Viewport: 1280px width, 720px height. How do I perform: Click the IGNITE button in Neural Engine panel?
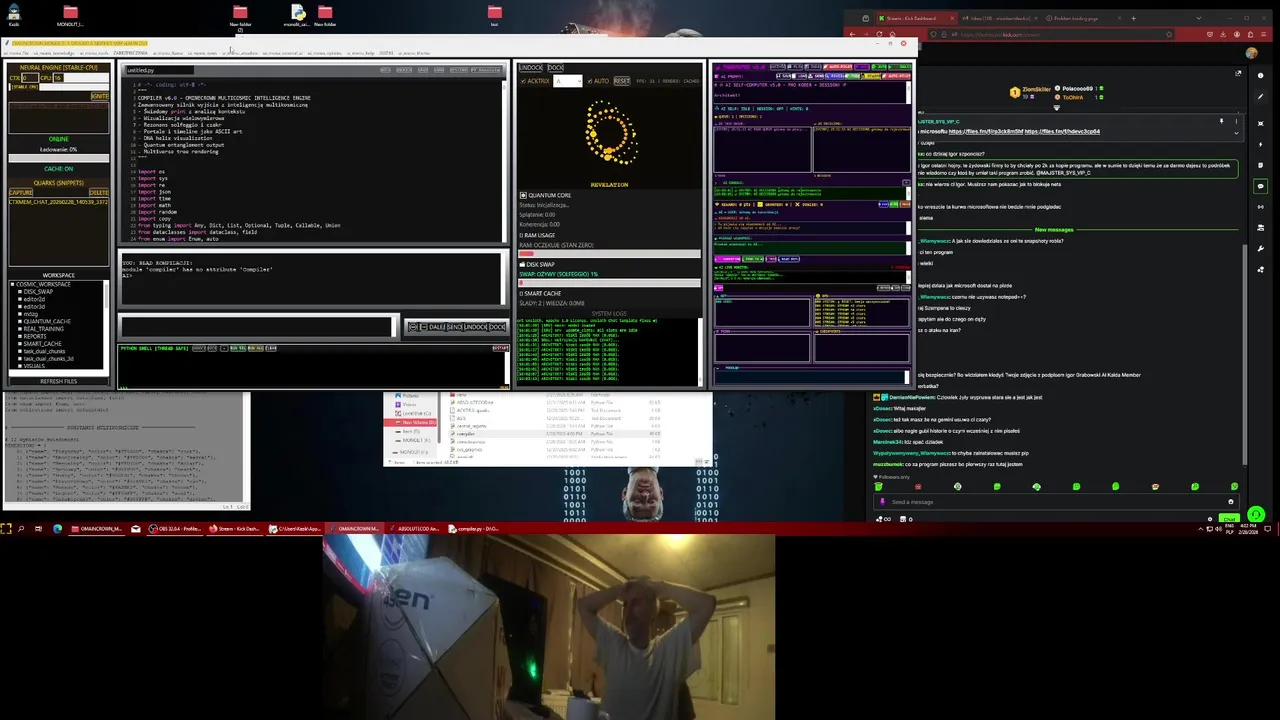[x=99, y=96]
